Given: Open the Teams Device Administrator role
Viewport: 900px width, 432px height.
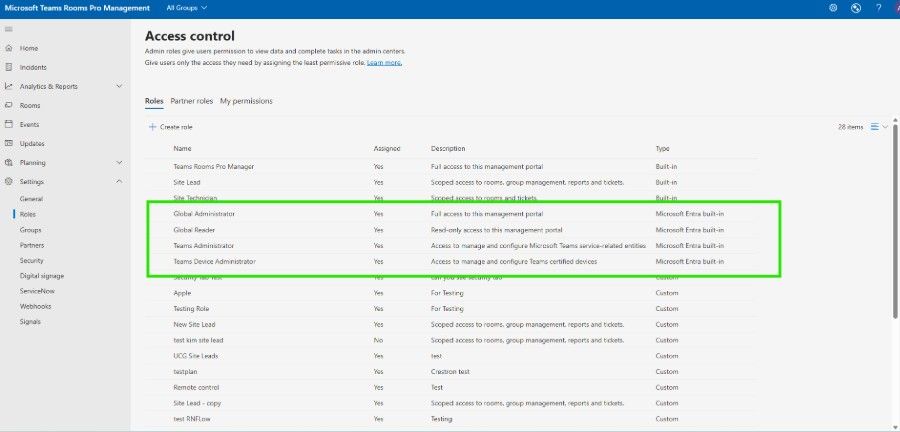Looking at the screenshot, I should [214, 262].
